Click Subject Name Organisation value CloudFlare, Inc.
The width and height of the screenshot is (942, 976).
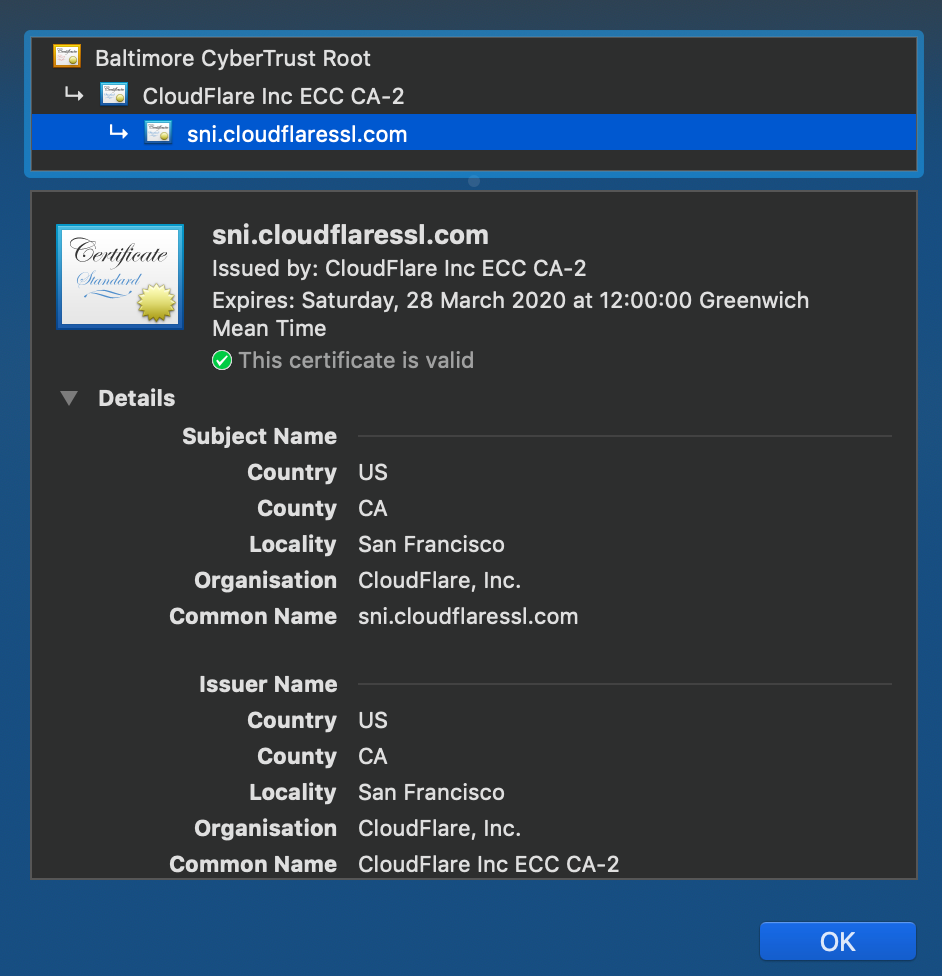440,581
